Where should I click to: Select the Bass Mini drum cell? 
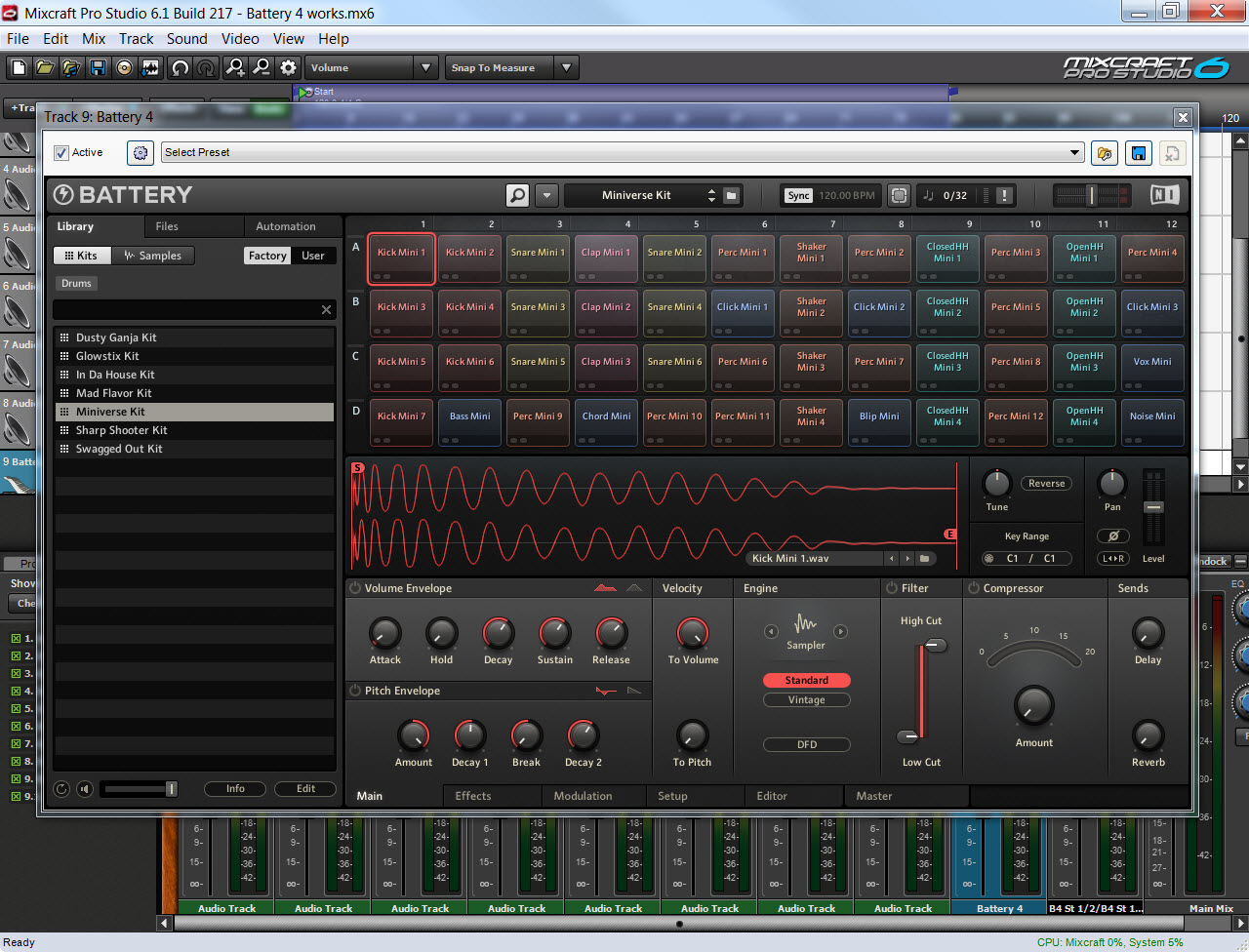[x=469, y=422]
